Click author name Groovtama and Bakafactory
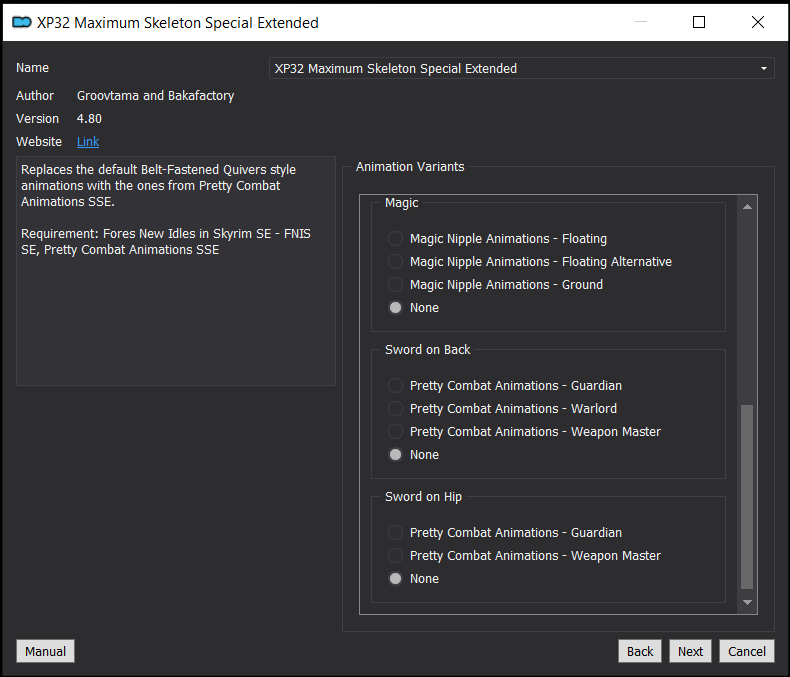This screenshot has height=677, width=790. click(x=155, y=96)
